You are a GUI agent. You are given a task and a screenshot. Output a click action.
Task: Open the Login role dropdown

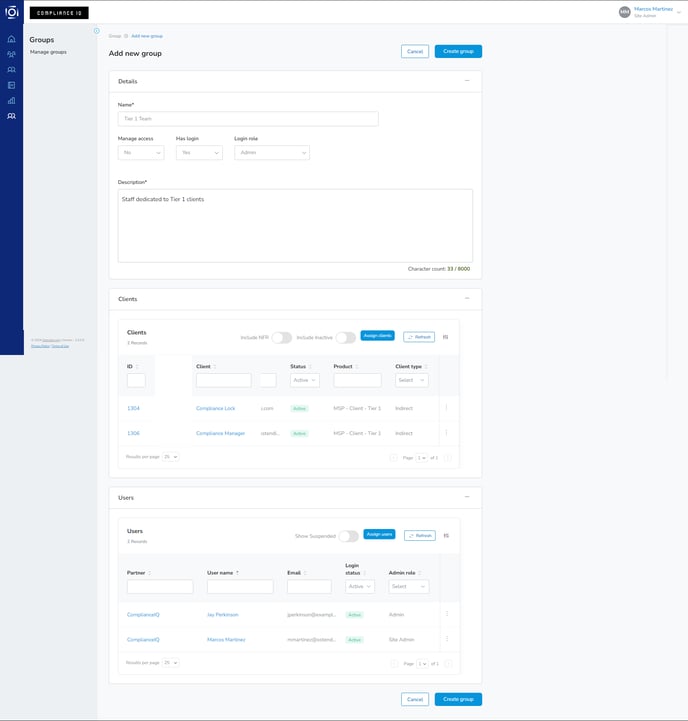pos(272,153)
